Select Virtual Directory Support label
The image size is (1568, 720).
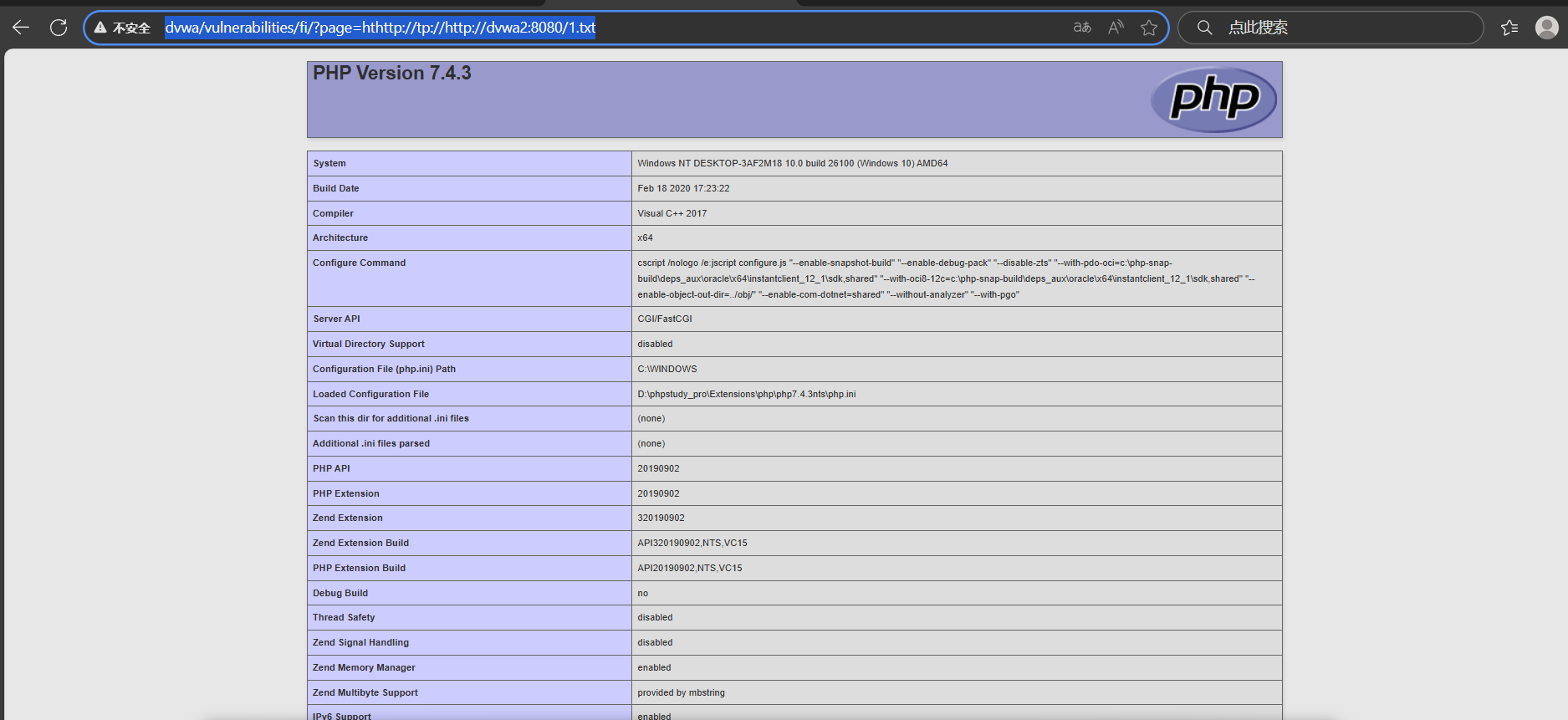click(369, 345)
